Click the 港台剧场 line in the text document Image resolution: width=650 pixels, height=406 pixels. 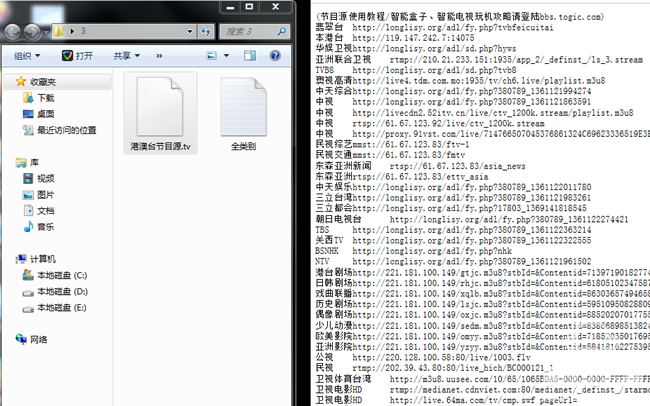(483, 272)
